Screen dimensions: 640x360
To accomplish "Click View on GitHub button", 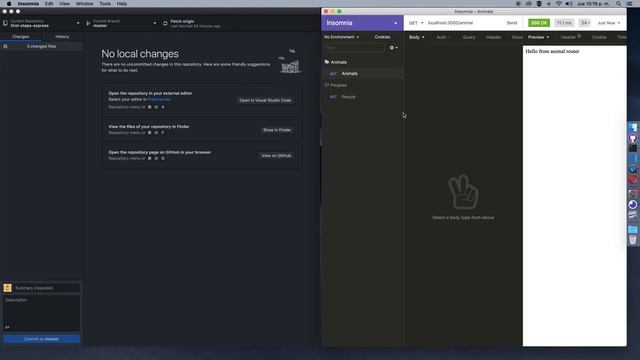I will (x=276, y=156).
